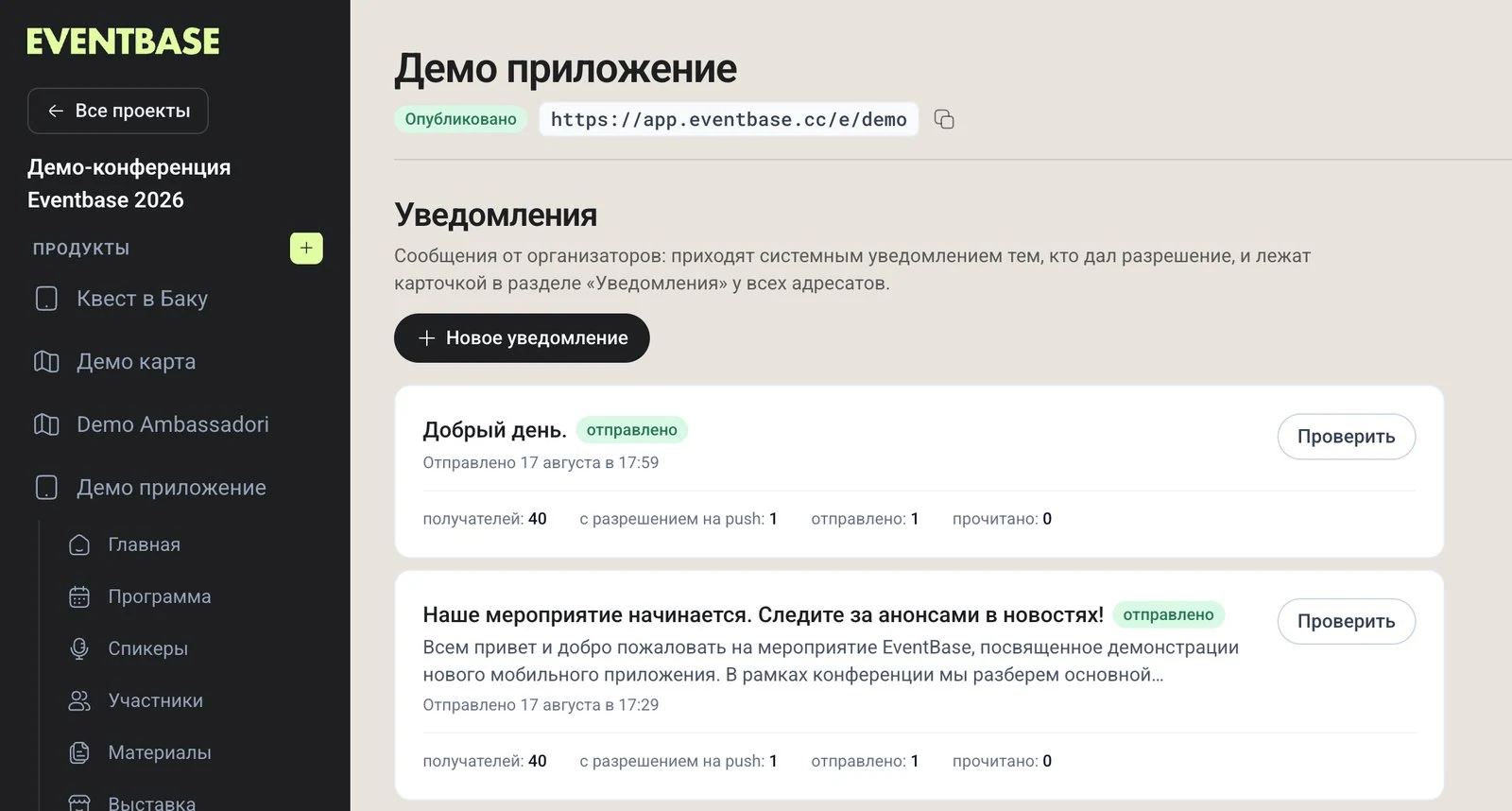Click the Добрый день. notification title

coord(494,430)
